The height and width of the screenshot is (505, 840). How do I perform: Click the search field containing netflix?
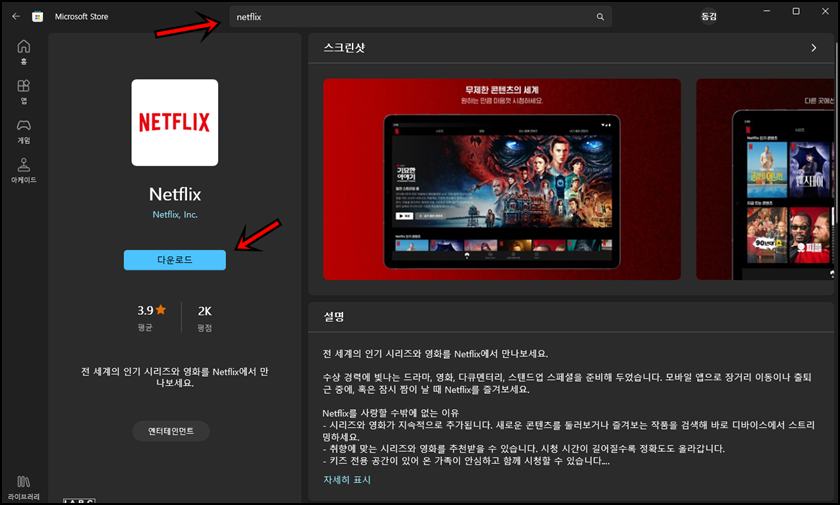421,17
